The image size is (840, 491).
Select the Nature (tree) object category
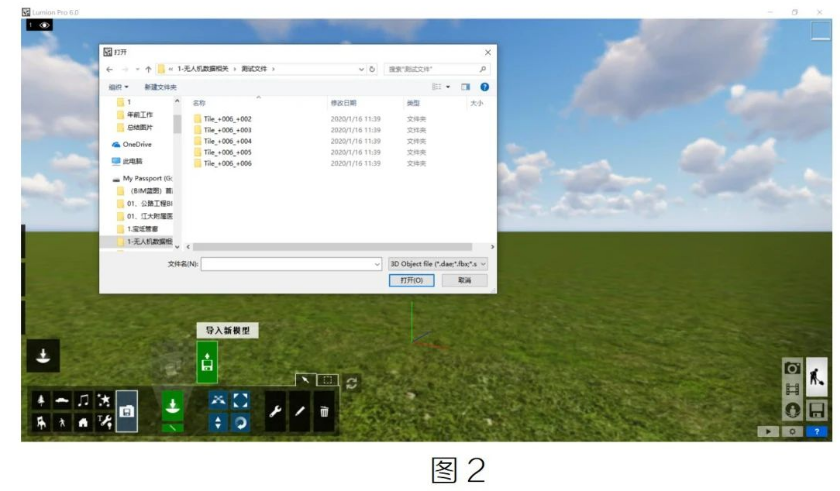(x=41, y=400)
